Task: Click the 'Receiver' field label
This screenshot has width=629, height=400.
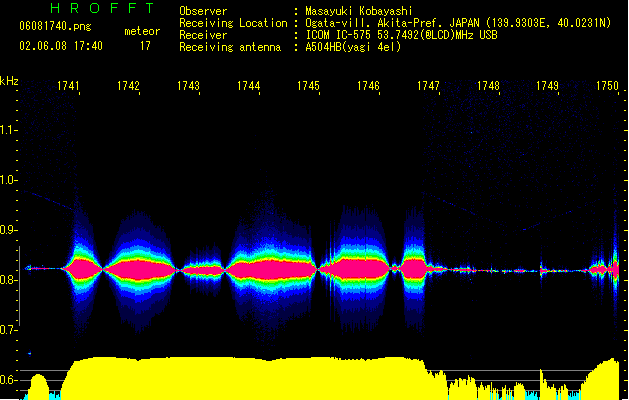Action: tap(203, 35)
